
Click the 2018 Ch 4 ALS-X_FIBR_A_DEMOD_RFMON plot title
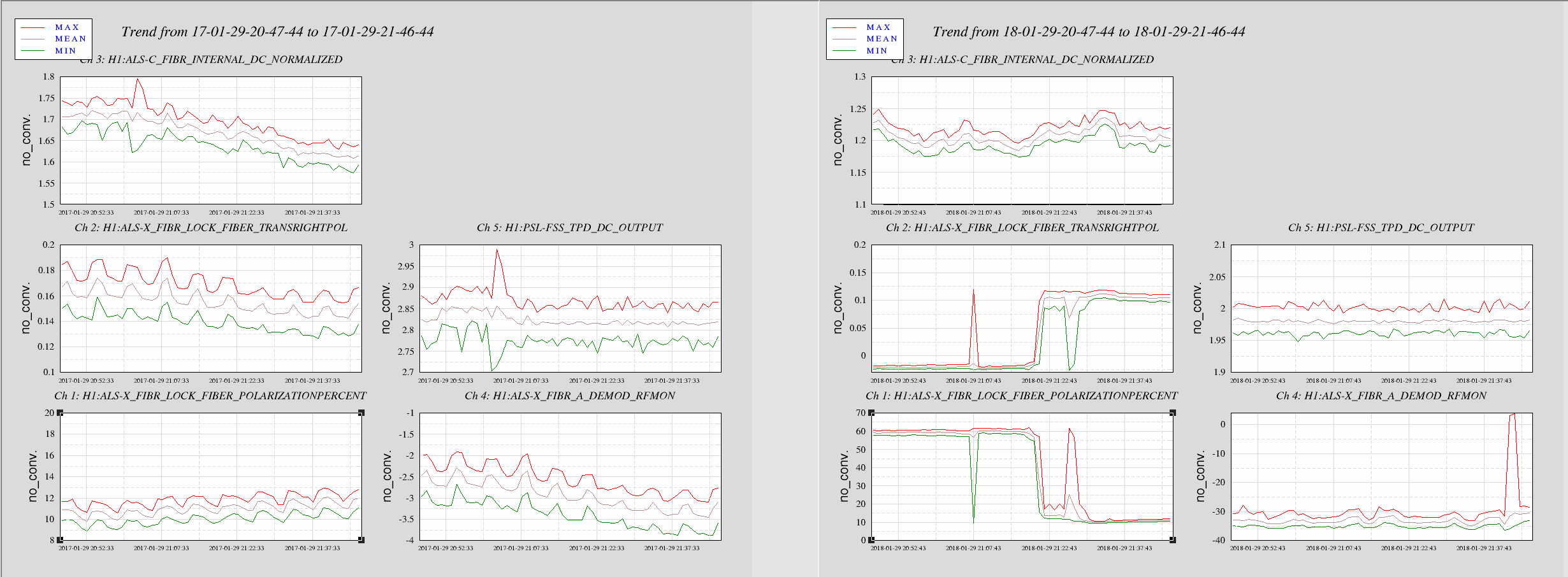(x=1381, y=395)
